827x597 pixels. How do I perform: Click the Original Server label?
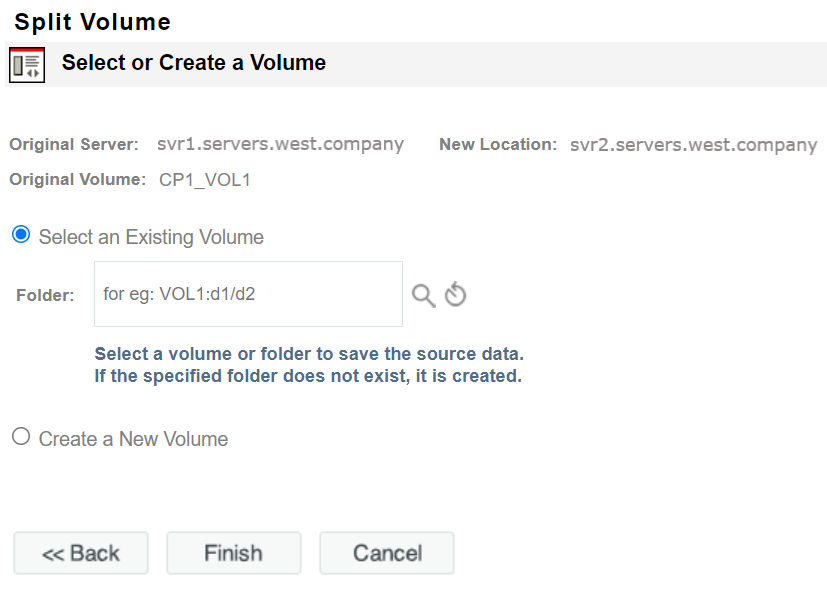(74, 145)
